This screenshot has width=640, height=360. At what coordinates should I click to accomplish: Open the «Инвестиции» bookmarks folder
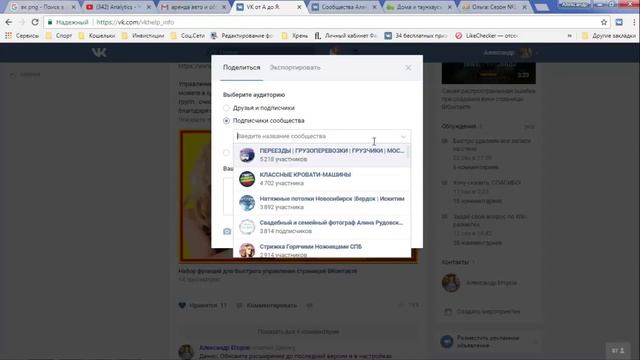(143, 36)
